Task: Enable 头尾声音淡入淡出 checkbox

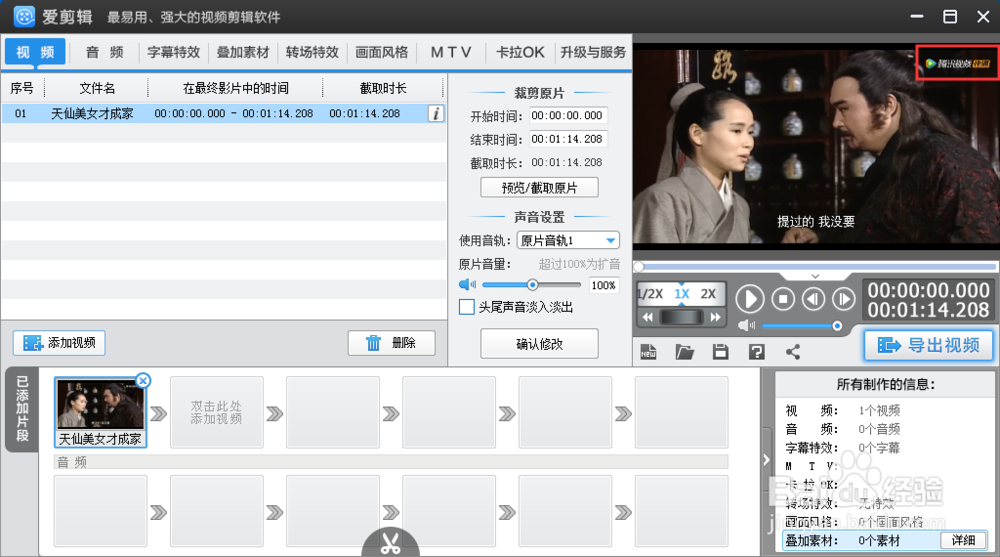Action: tap(467, 307)
